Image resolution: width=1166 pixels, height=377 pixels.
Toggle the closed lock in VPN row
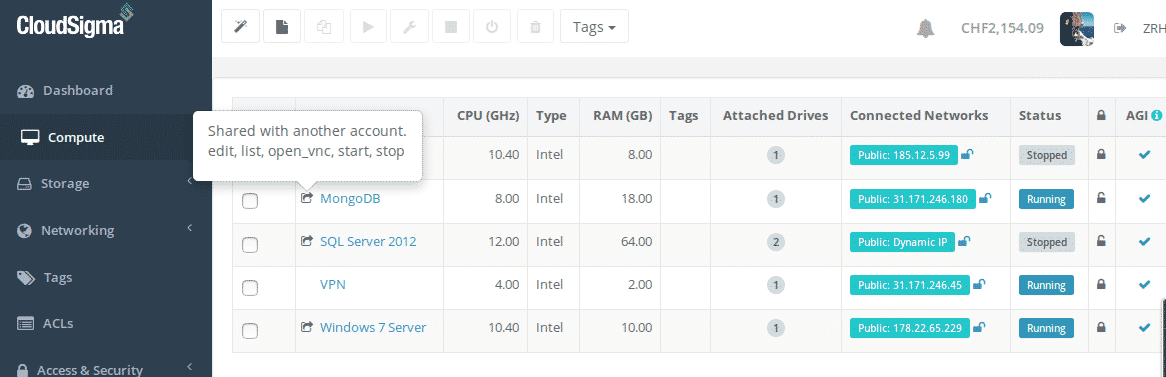point(1101,284)
